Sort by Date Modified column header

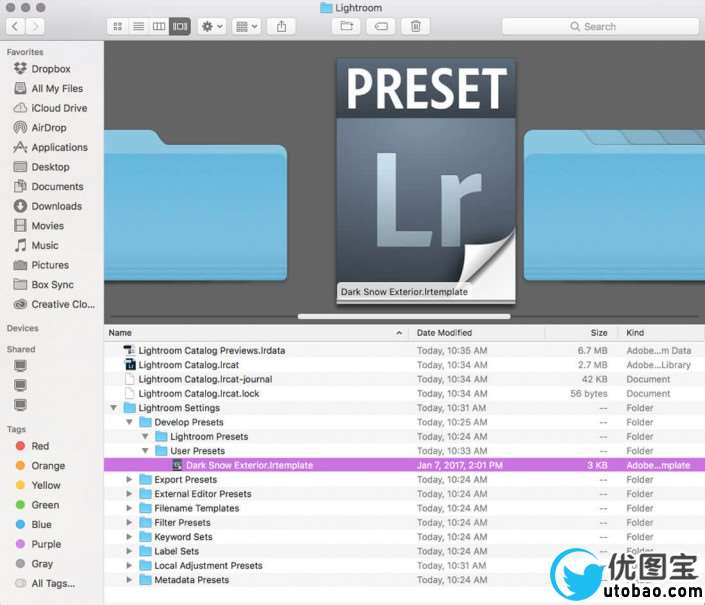click(477, 333)
